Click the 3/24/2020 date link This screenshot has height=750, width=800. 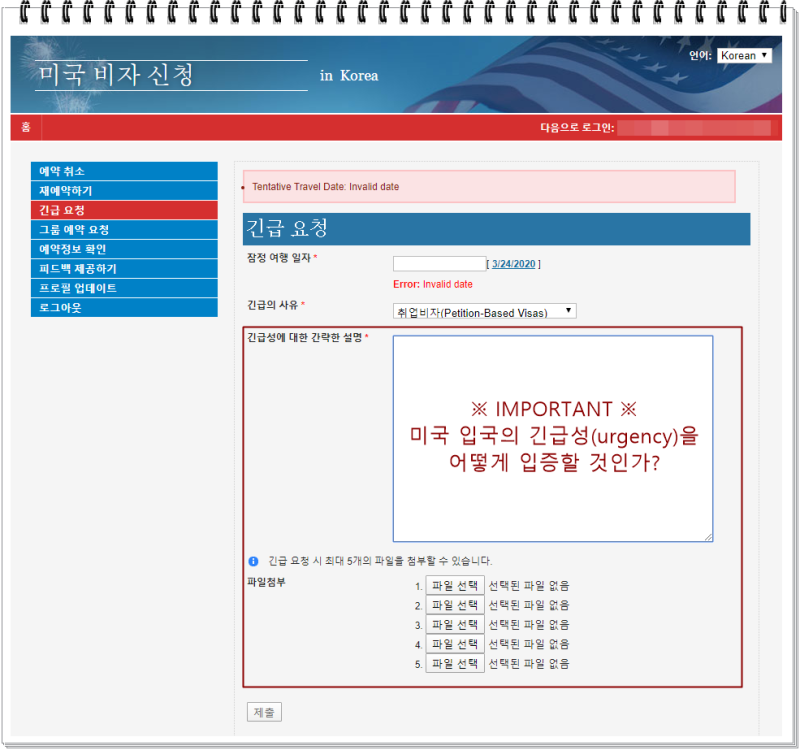coord(513,264)
